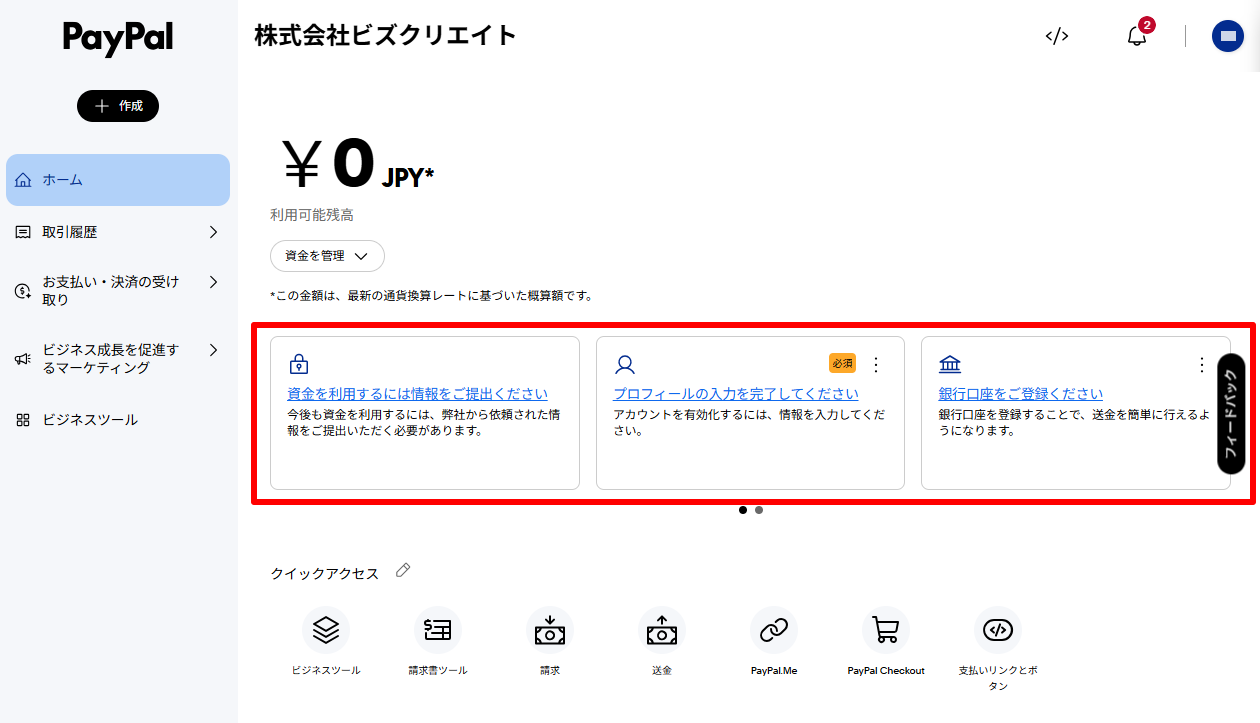The image size is (1260, 723).
Task: Expand the 資金を管理 dropdown
Action: (327, 256)
